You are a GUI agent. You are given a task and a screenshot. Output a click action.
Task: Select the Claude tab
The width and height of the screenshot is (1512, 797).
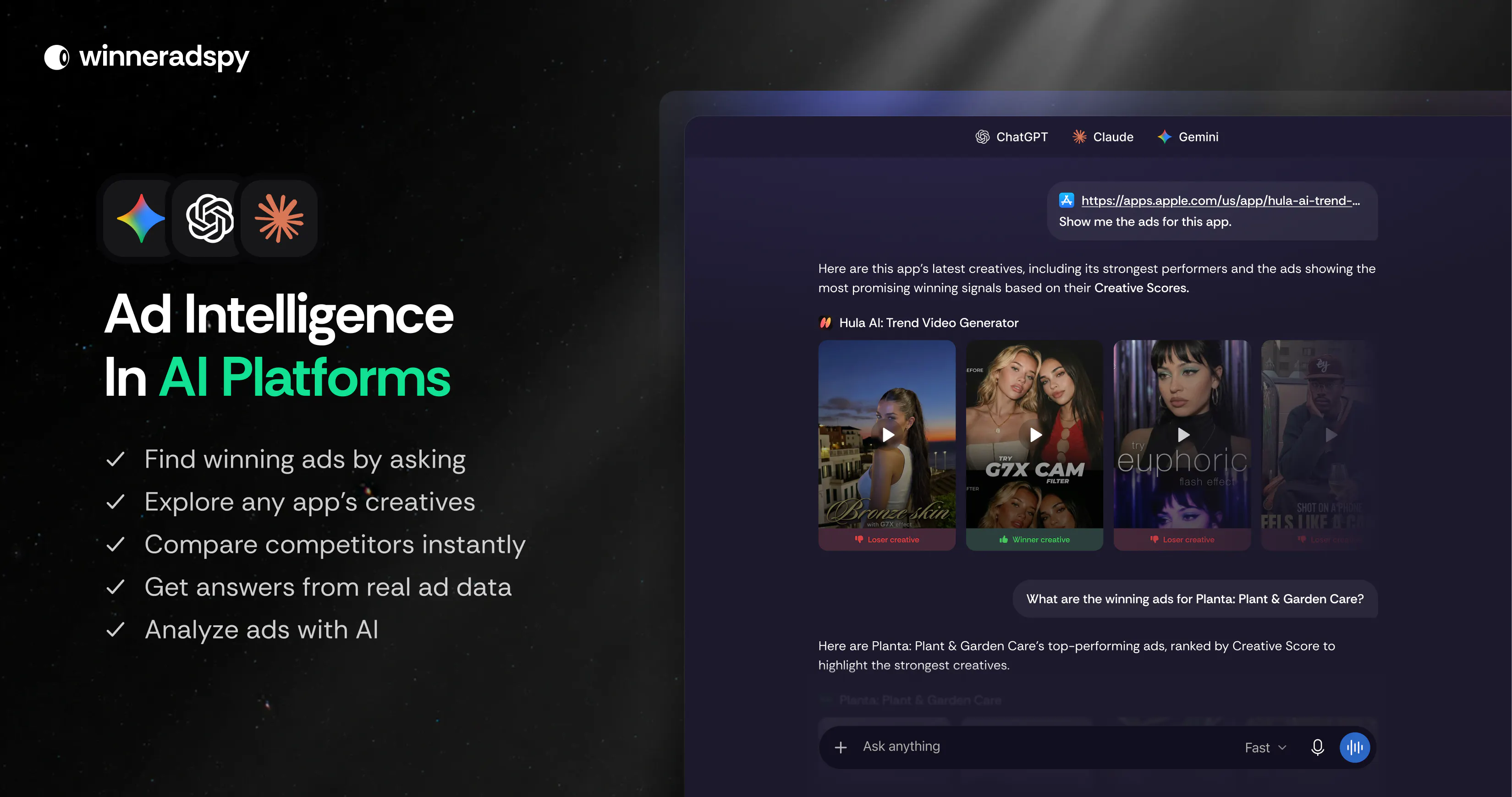1103,136
